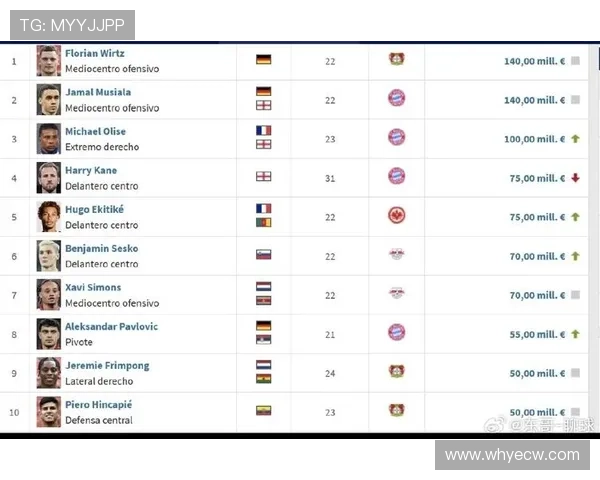Click Piero Hincapié's player photo
This screenshot has width=600, height=480.
[x=49, y=411]
